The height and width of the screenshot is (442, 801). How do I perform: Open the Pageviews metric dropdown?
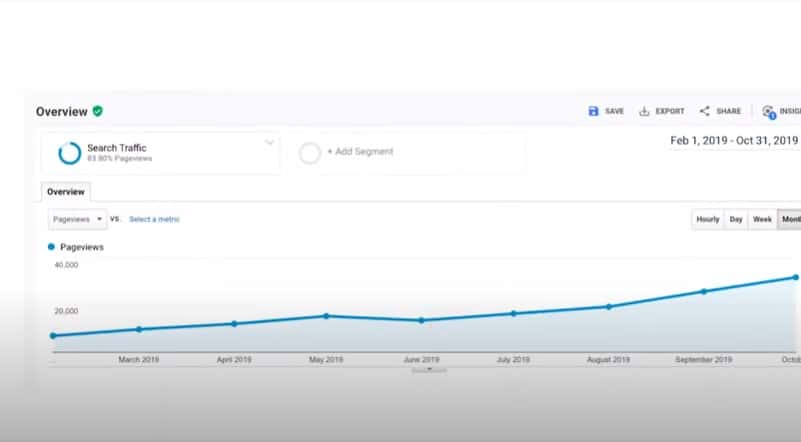coord(78,219)
